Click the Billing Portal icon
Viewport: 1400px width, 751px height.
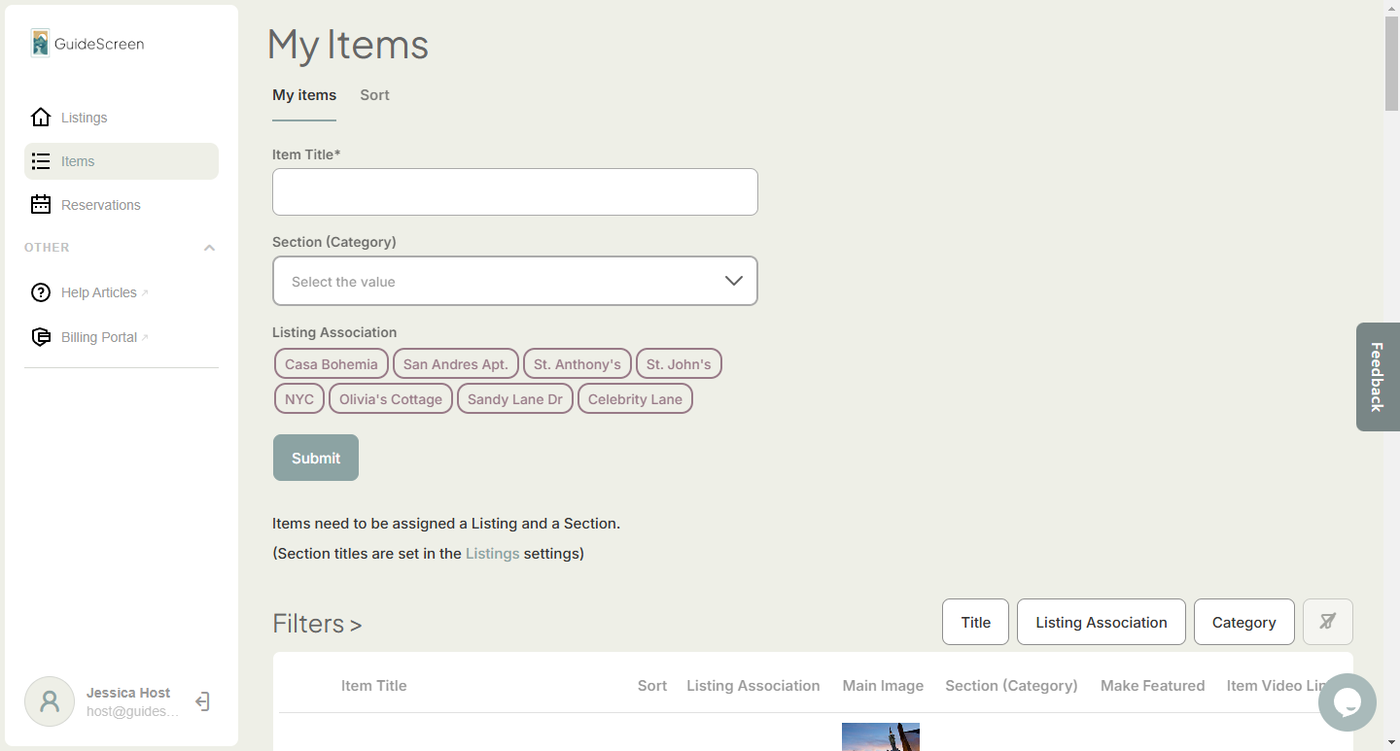[x=41, y=337]
